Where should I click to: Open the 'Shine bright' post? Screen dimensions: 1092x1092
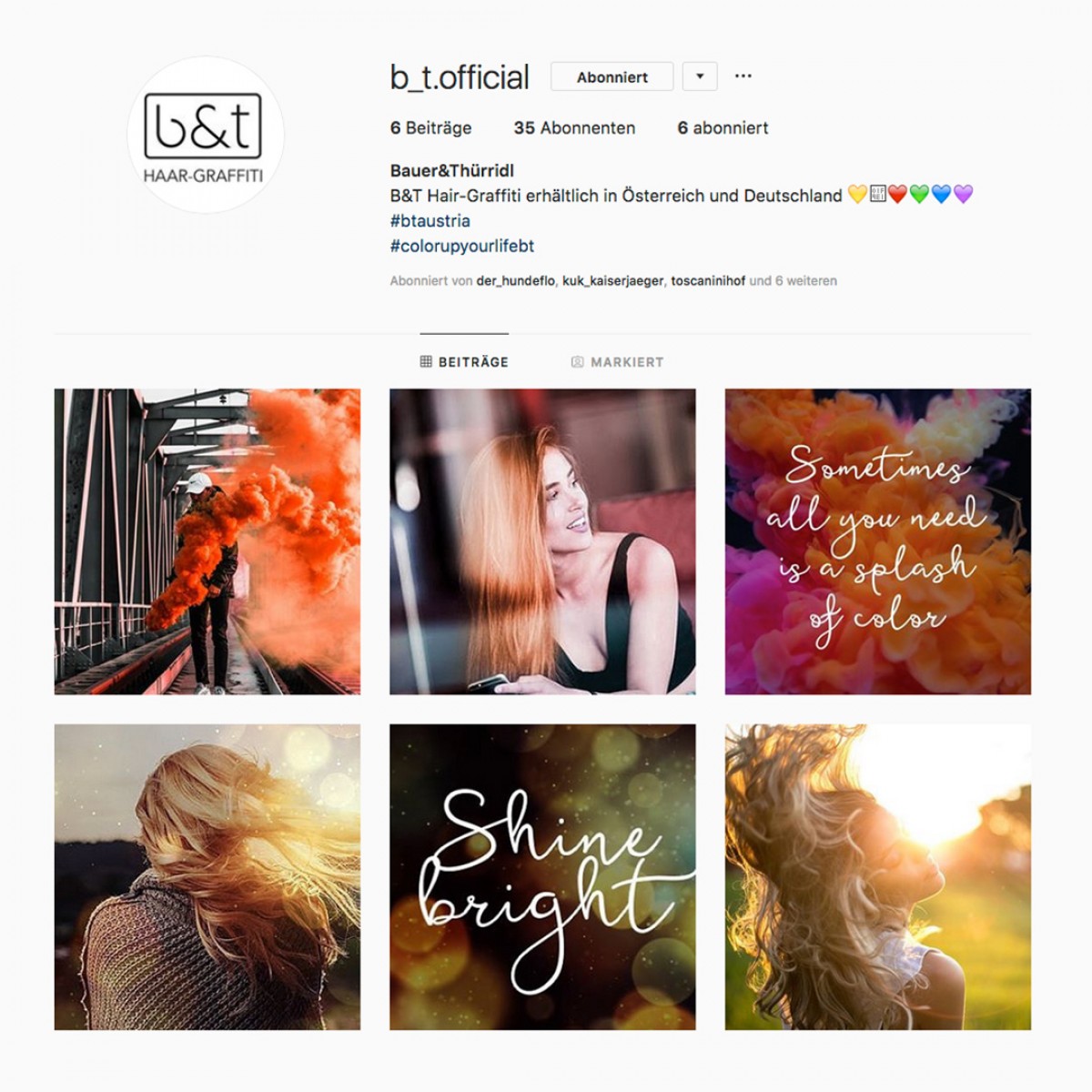[542, 877]
